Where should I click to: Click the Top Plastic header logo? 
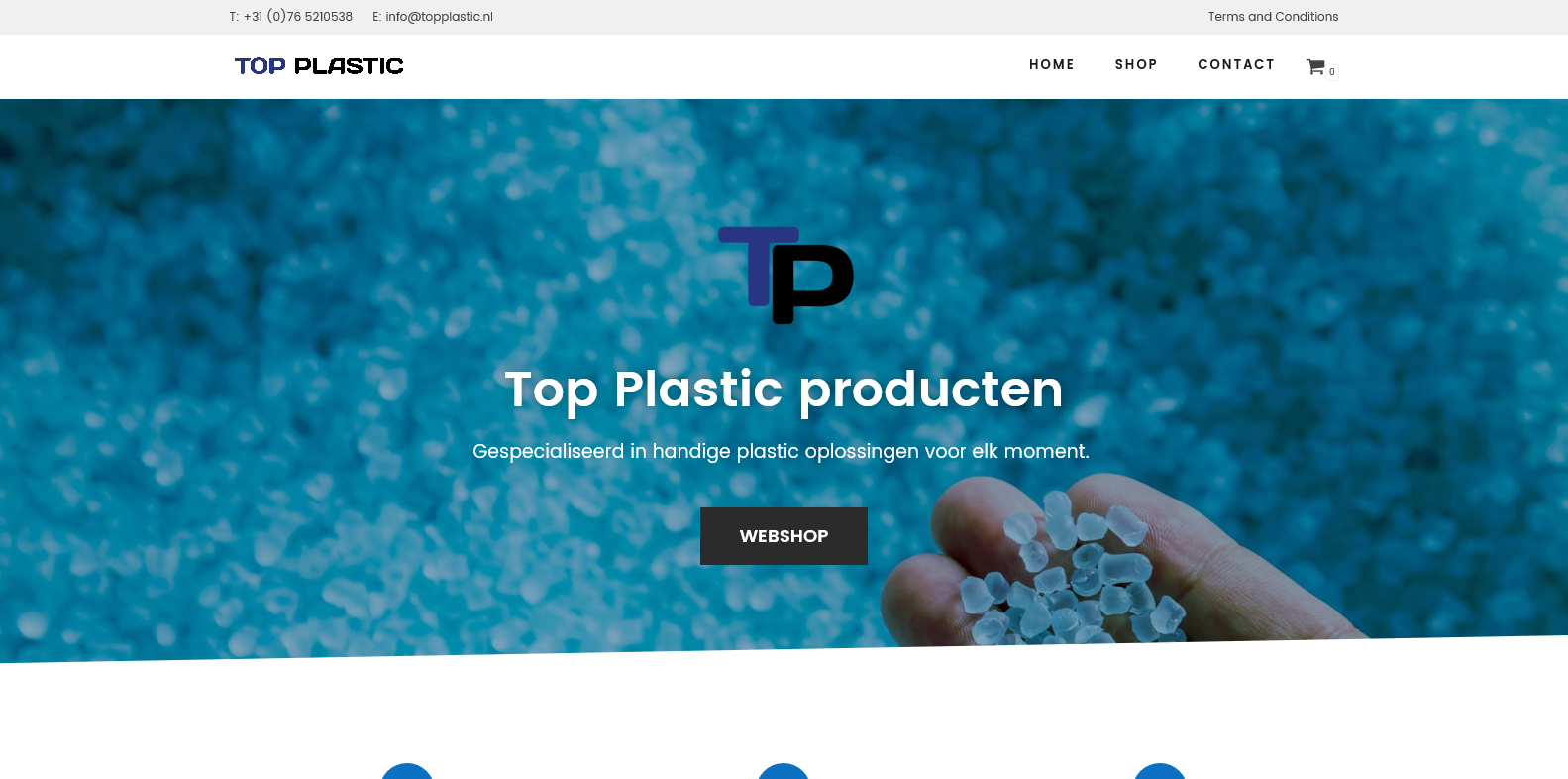(319, 66)
